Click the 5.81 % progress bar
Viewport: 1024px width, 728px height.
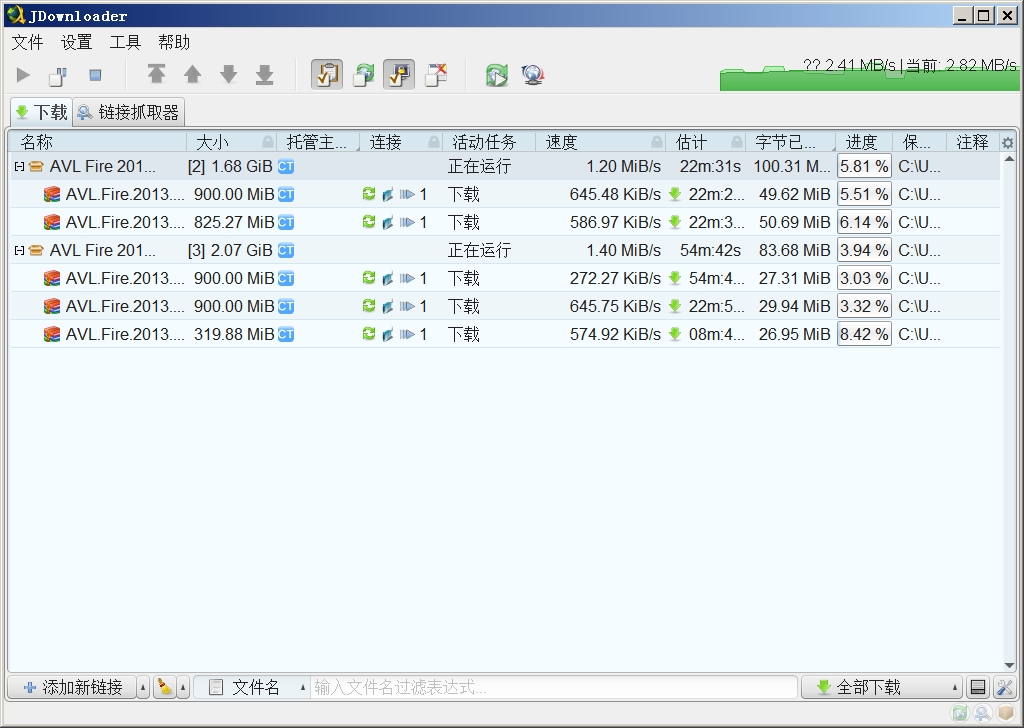coord(864,166)
